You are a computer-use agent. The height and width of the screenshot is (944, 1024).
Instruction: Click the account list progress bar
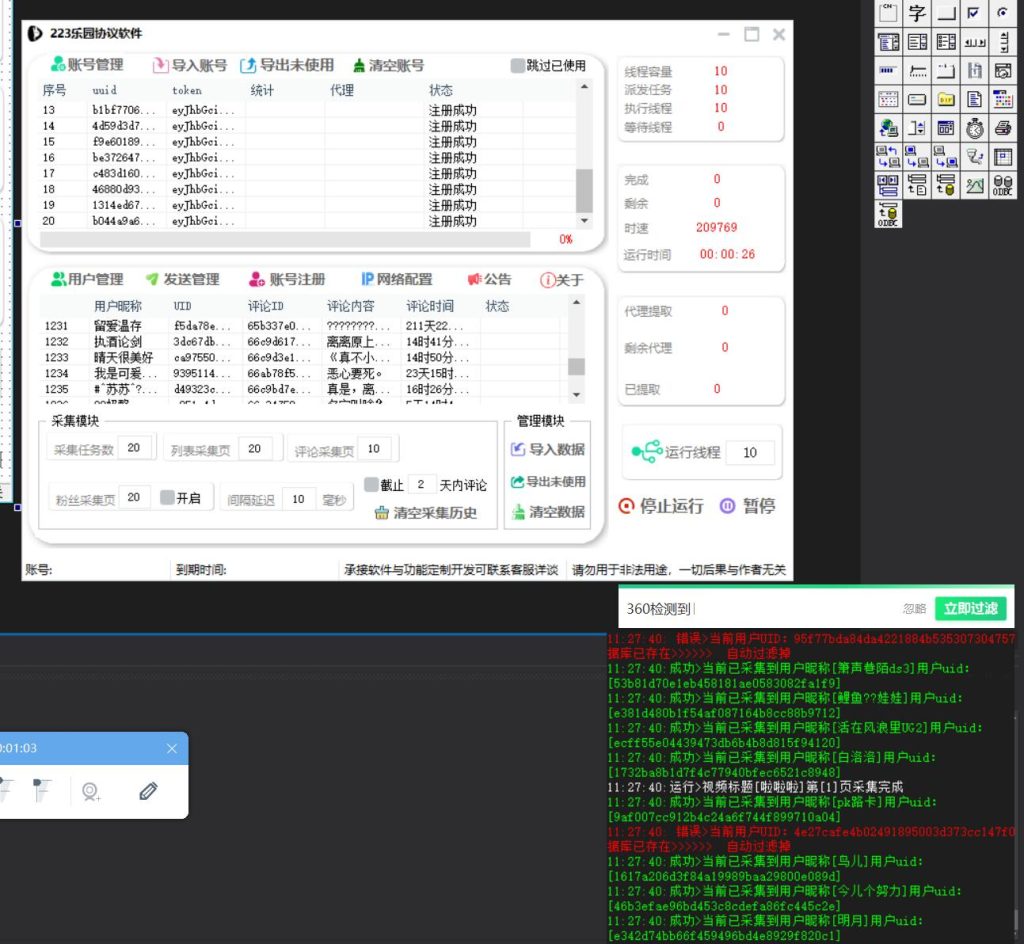[298, 240]
